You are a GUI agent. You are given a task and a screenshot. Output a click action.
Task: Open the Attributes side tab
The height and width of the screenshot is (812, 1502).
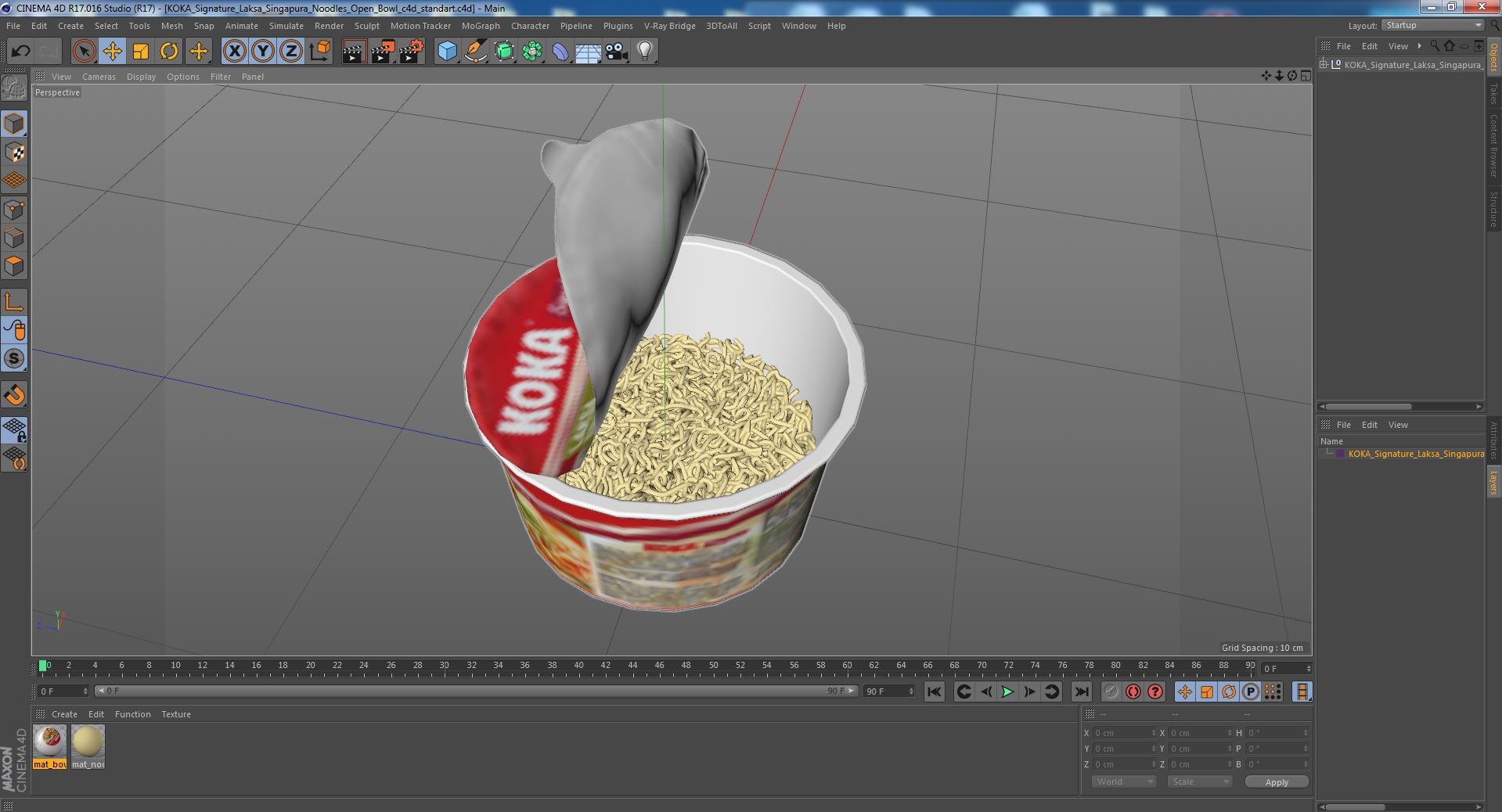(1493, 440)
